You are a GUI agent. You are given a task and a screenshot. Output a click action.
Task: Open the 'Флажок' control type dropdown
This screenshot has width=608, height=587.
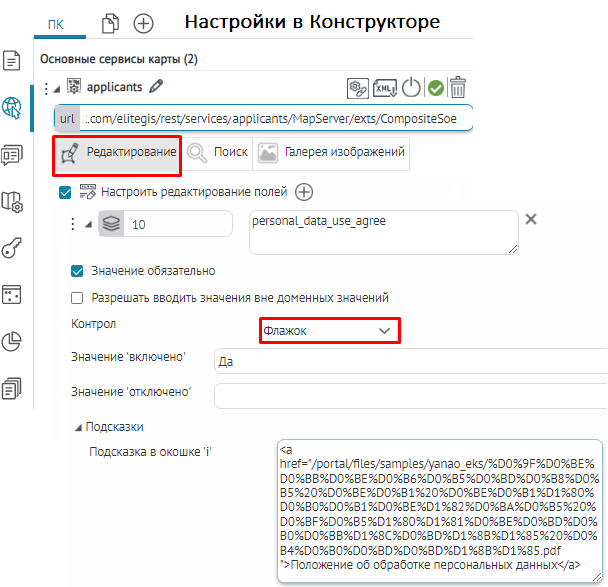[329, 330]
